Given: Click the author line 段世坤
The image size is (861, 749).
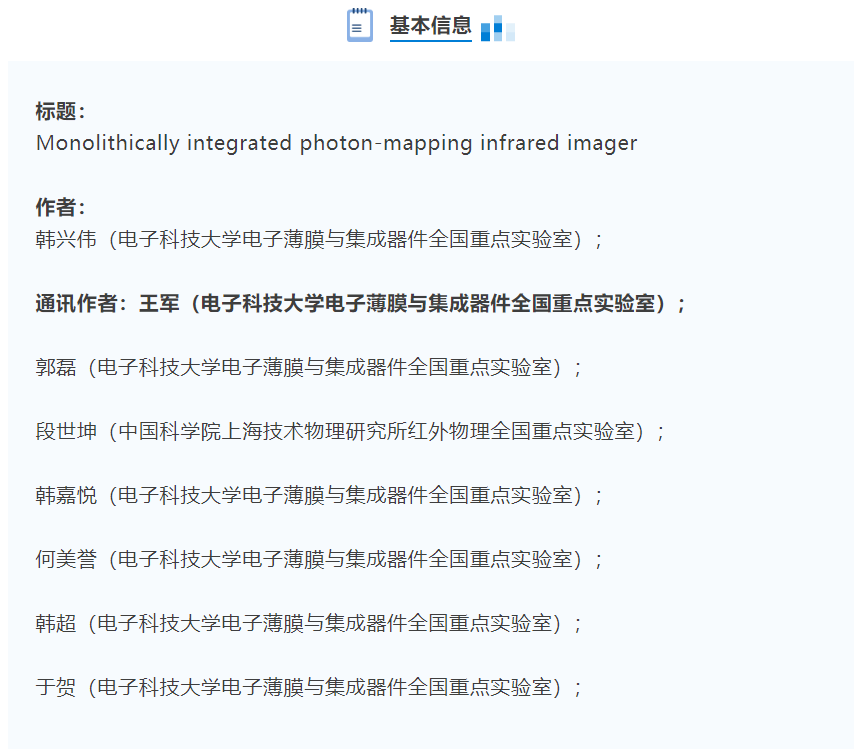Looking at the screenshot, I should pos(350,432).
